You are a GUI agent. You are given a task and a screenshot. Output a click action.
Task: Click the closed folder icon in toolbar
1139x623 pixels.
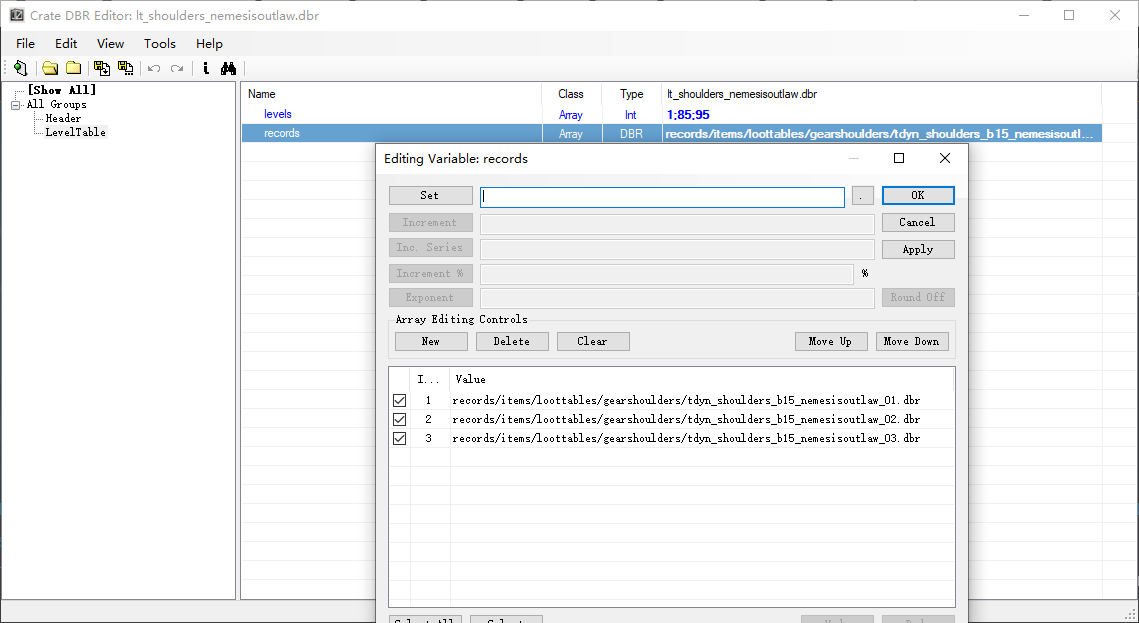73,68
